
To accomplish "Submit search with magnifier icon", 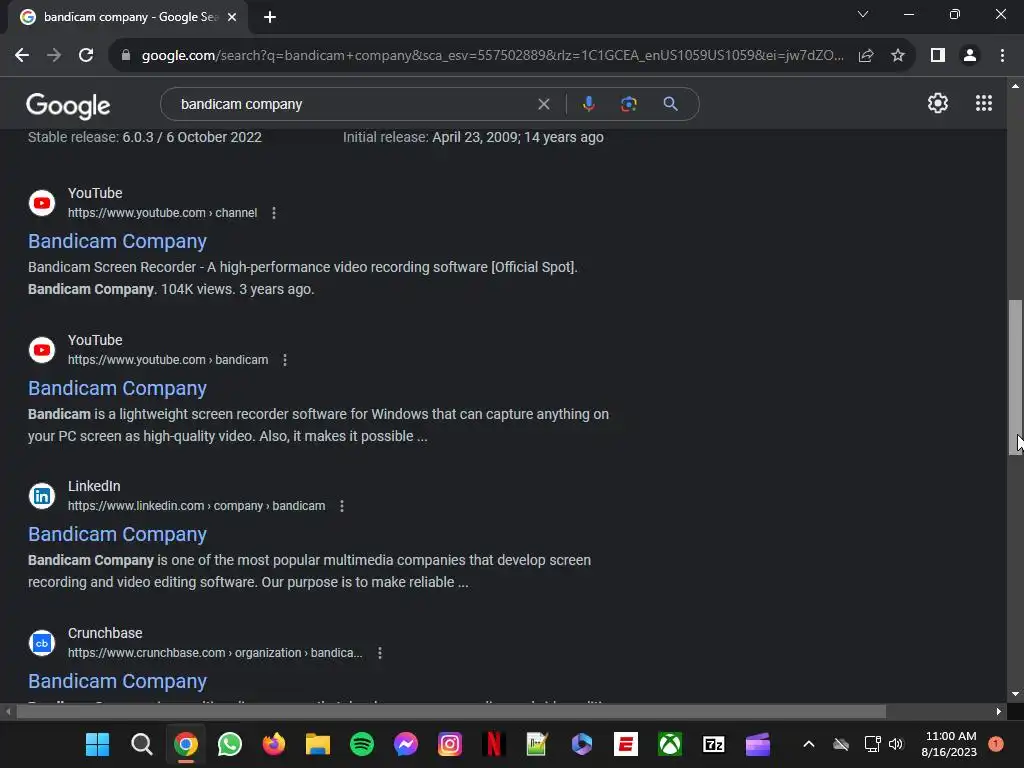I will 670,104.
